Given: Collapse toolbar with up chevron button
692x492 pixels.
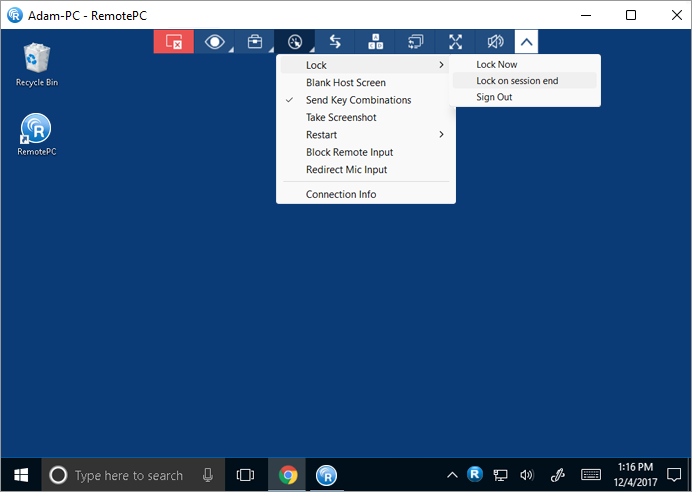Looking at the screenshot, I should 527,42.
